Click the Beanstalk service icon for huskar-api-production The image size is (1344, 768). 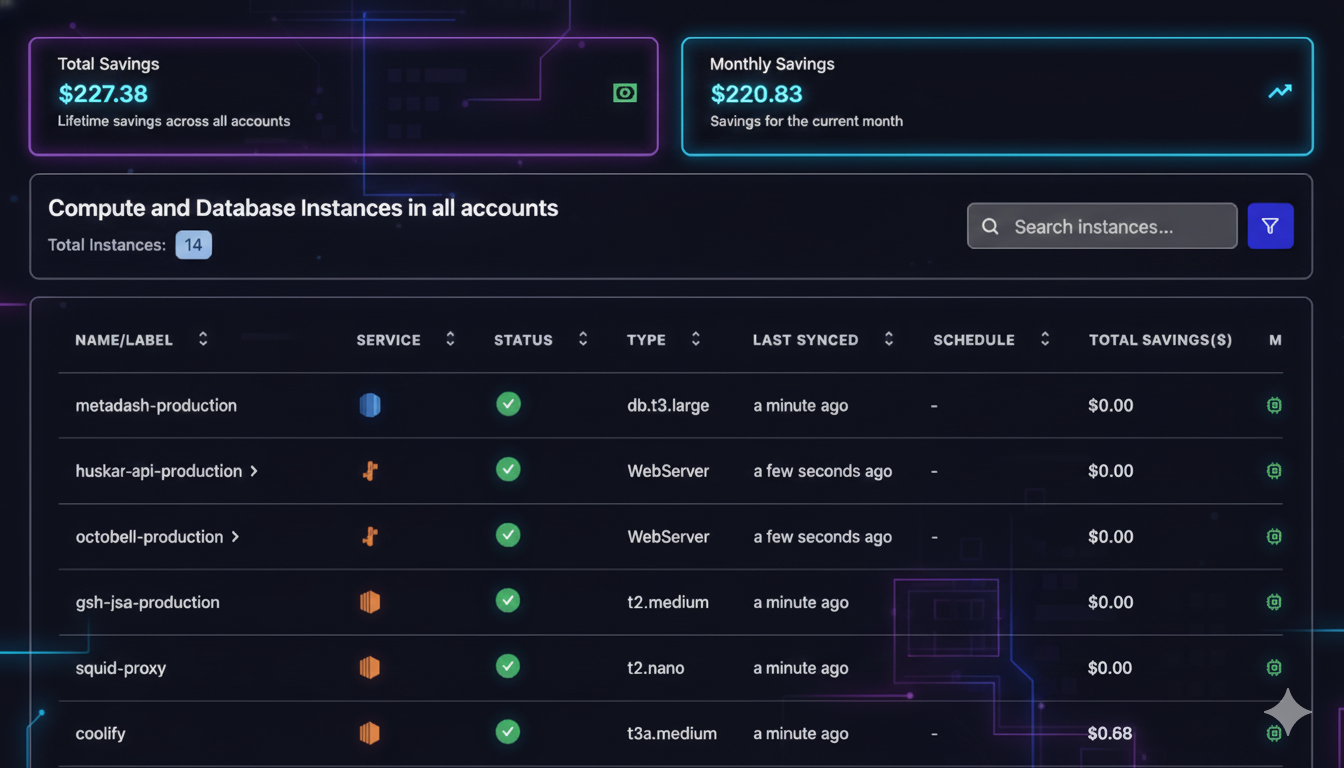[x=370, y=471]
